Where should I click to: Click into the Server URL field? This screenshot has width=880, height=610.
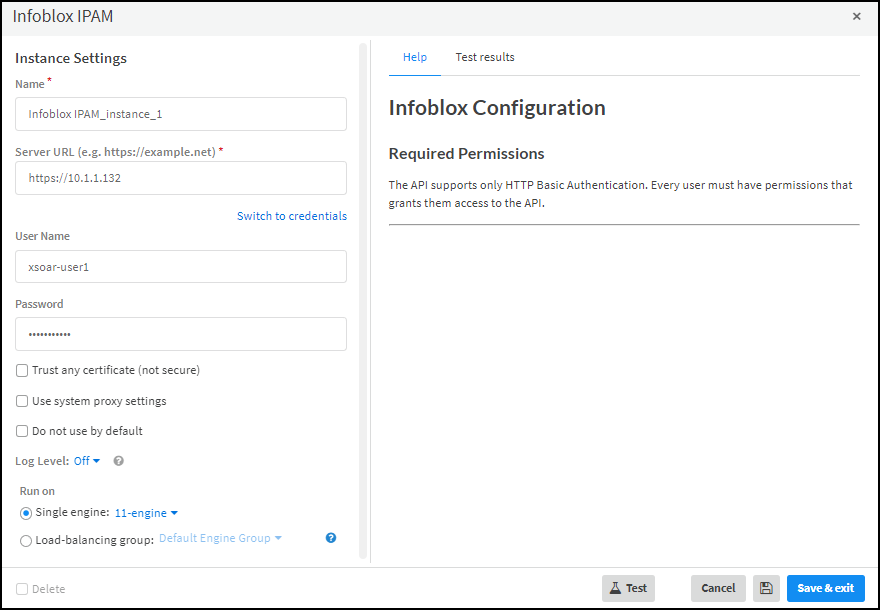pyautogui.click(x=181, y=178)
